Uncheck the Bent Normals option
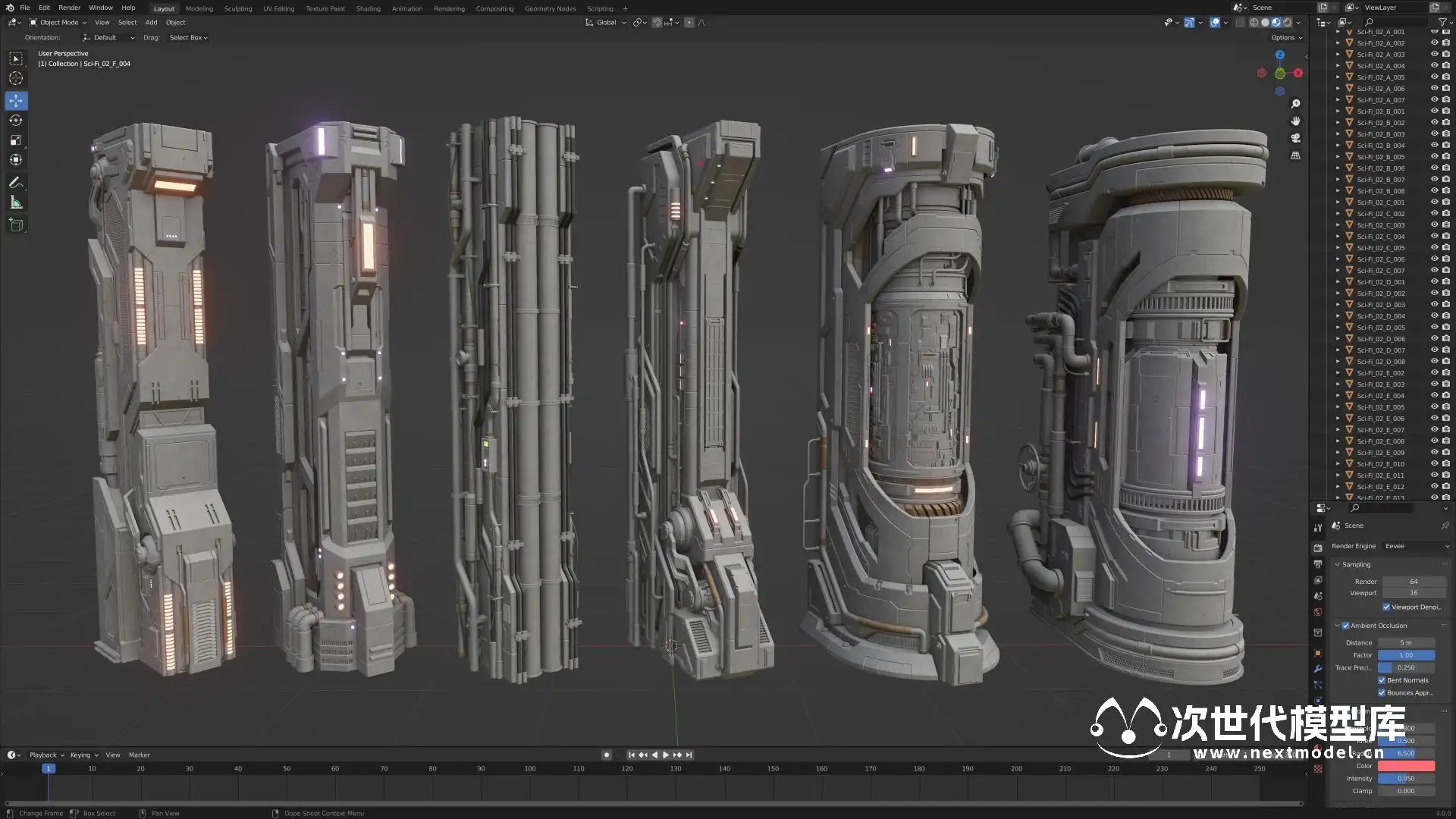The width and height of the screenshot is (1456, 819). [1382, 680]
